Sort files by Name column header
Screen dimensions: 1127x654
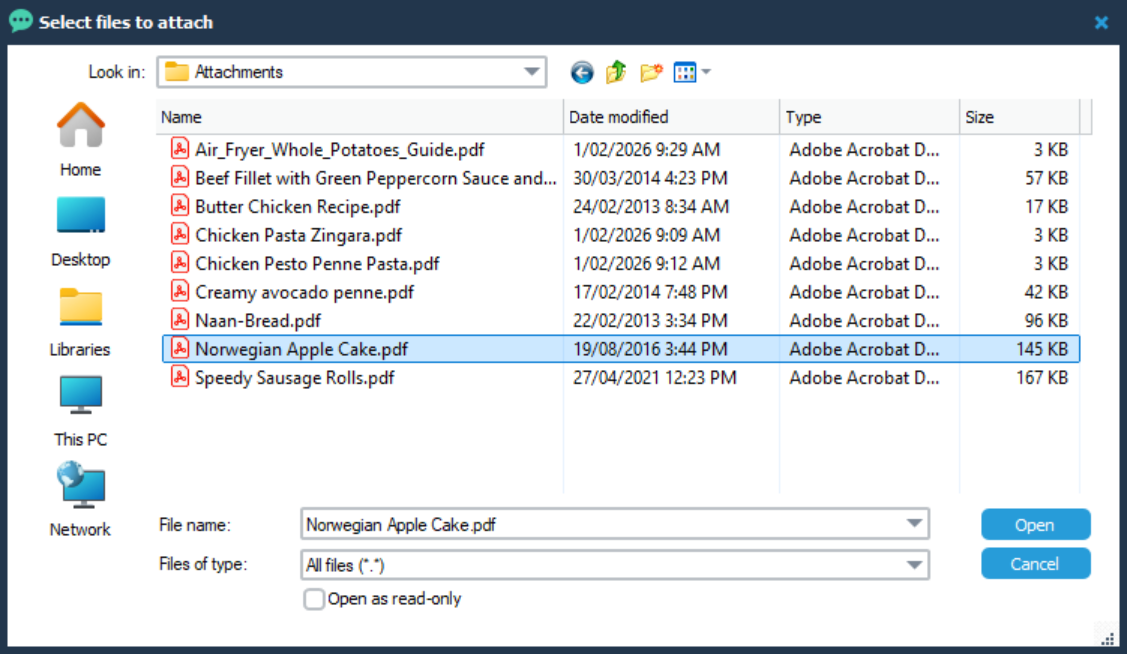(x=359, y=117)
